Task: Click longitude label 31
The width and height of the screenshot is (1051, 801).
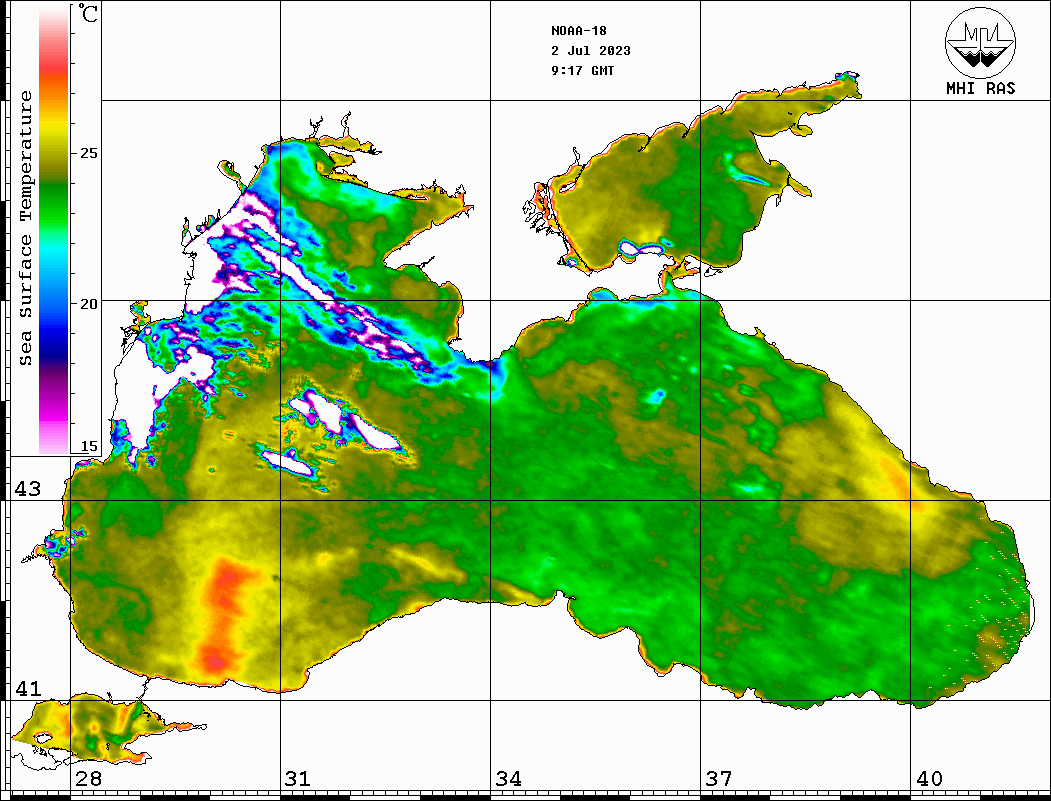Action: pyautogui.click(x=298, y=779)
